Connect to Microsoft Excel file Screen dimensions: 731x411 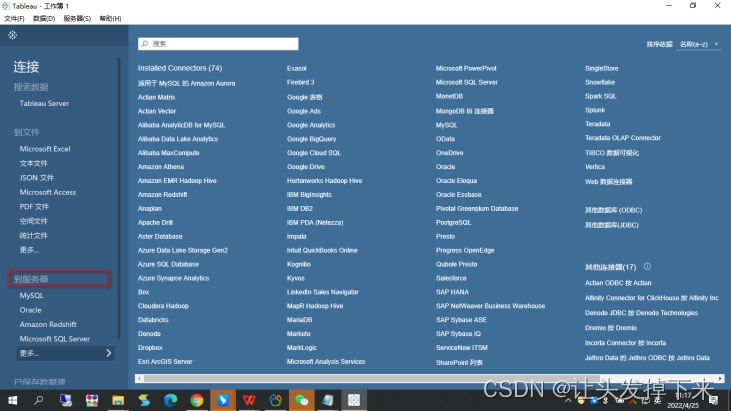[45, 149]
